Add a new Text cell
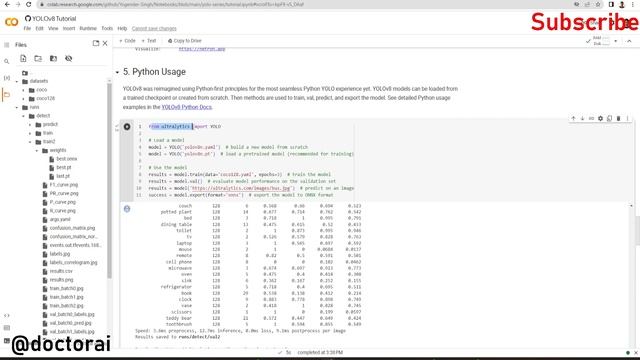The width and height of the screenshot is (640, 360). pos(149,41)
